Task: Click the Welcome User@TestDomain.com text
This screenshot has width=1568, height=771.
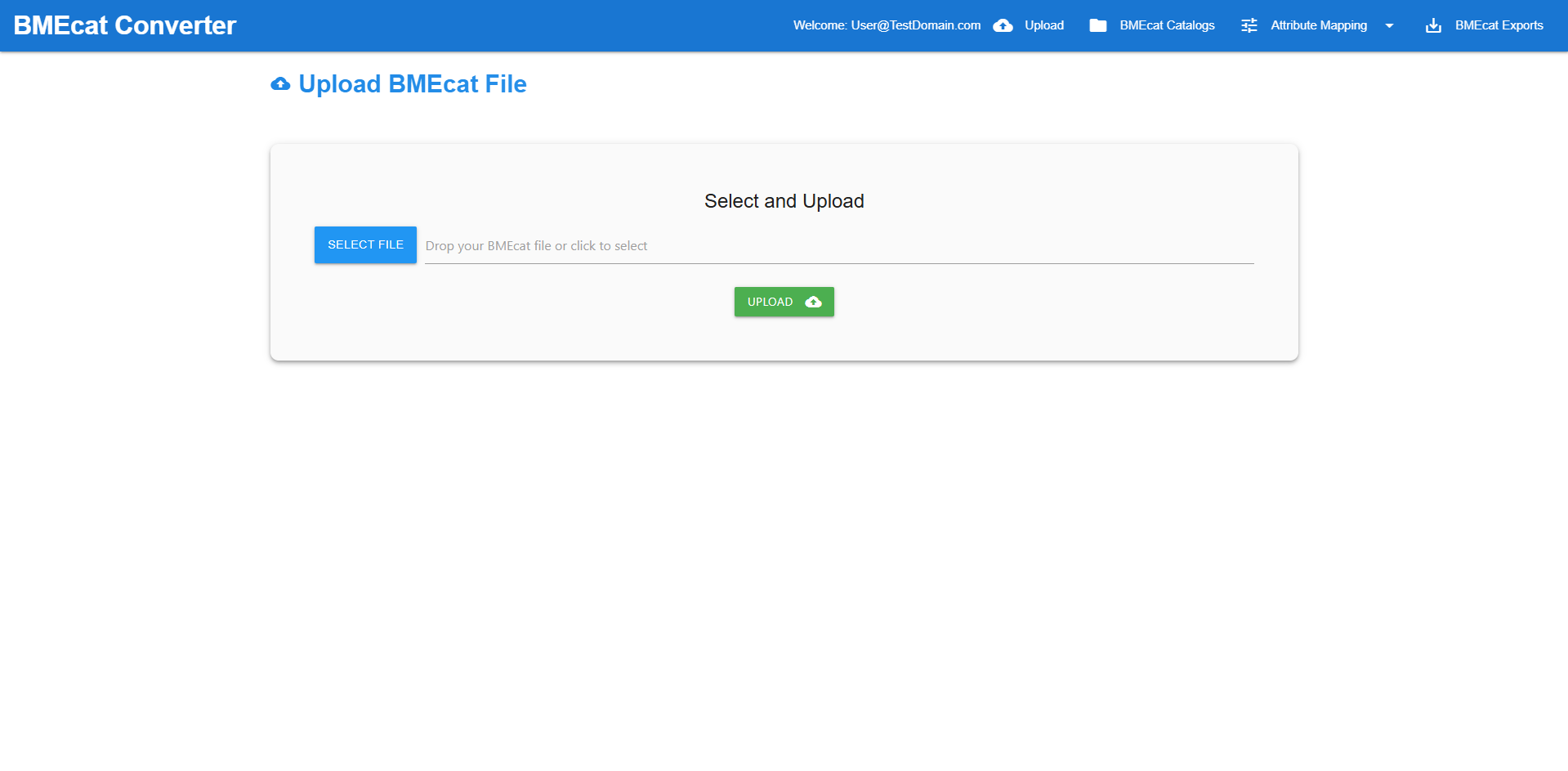Action: click(887, 25)
